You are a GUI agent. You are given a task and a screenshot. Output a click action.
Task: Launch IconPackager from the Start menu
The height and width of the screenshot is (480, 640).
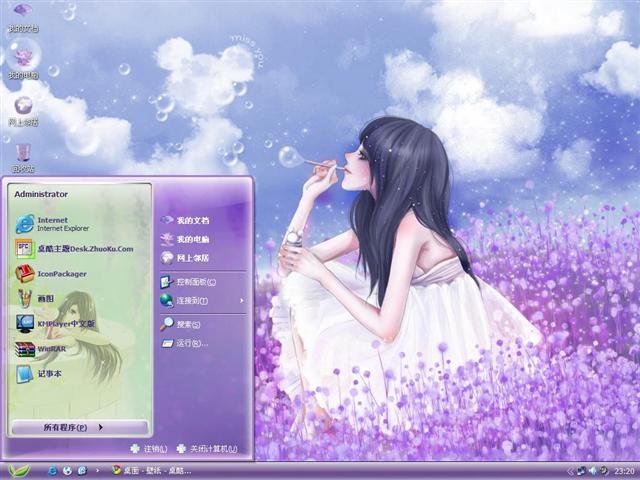tap(51, 273)
